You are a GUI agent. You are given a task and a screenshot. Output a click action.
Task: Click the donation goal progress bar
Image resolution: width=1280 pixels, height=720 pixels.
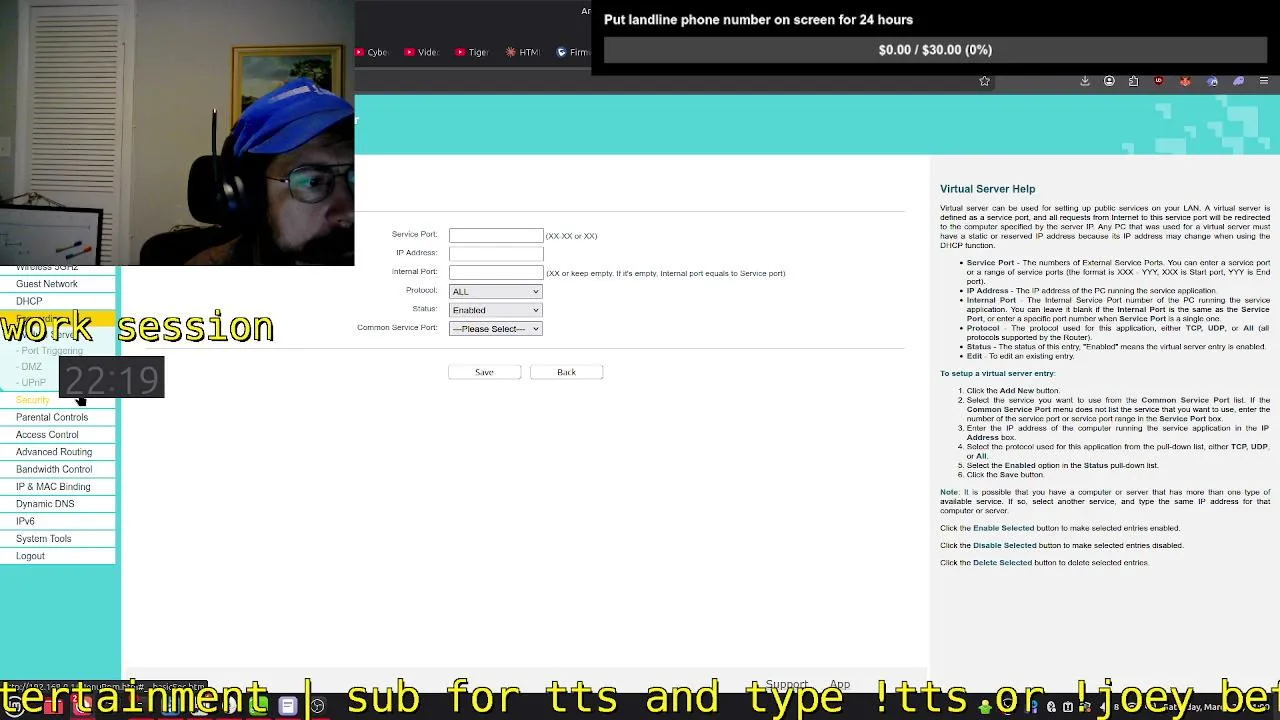point(935,50)
